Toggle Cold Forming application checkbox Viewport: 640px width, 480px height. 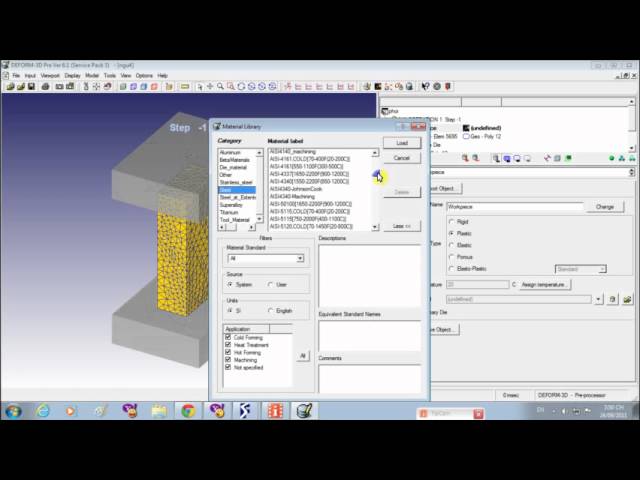(x=228, y=337)
